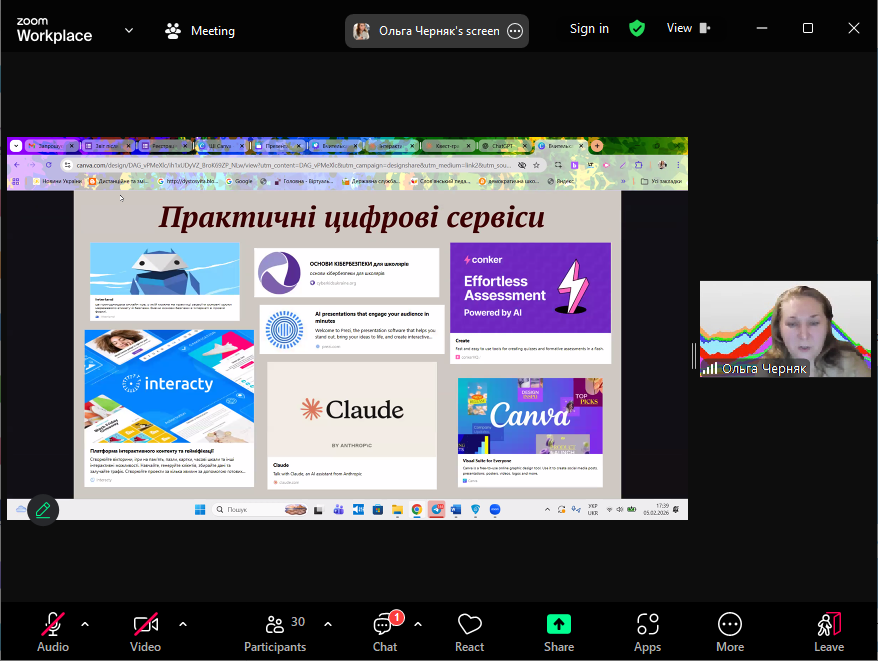Select the Meeting tab
Screen dimensions: 878x661
tap(200, 30)
